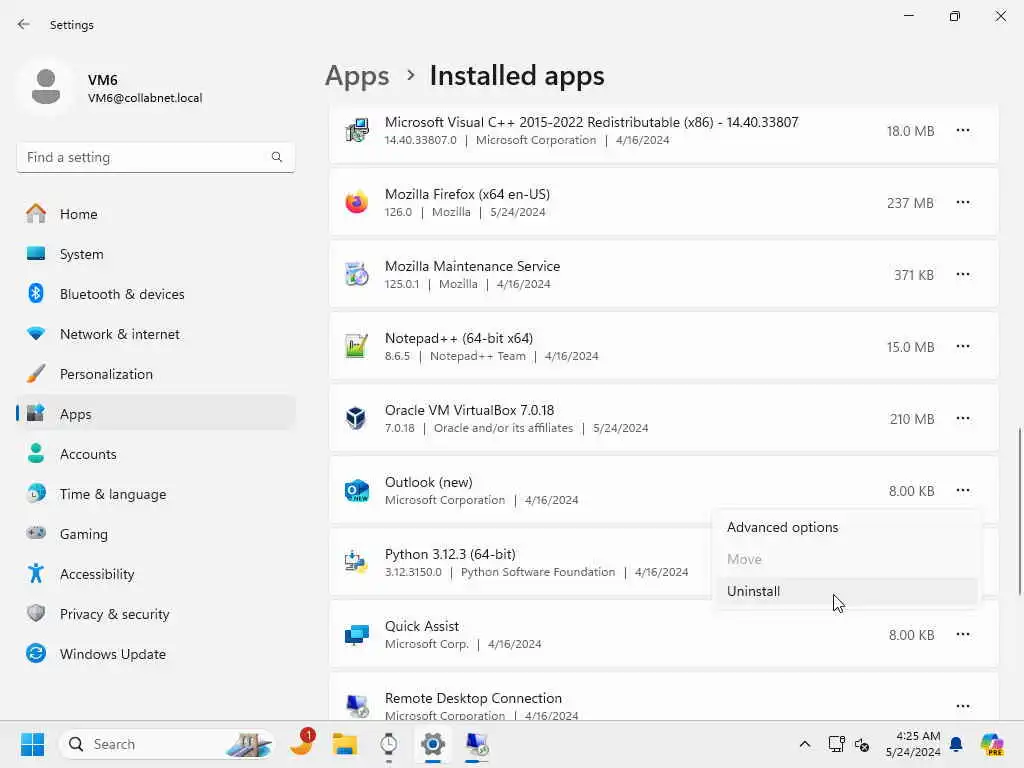The image size is (1024, 768).
Task: Open more options for Remote Desktop Connection
Action: pos(963,706)
